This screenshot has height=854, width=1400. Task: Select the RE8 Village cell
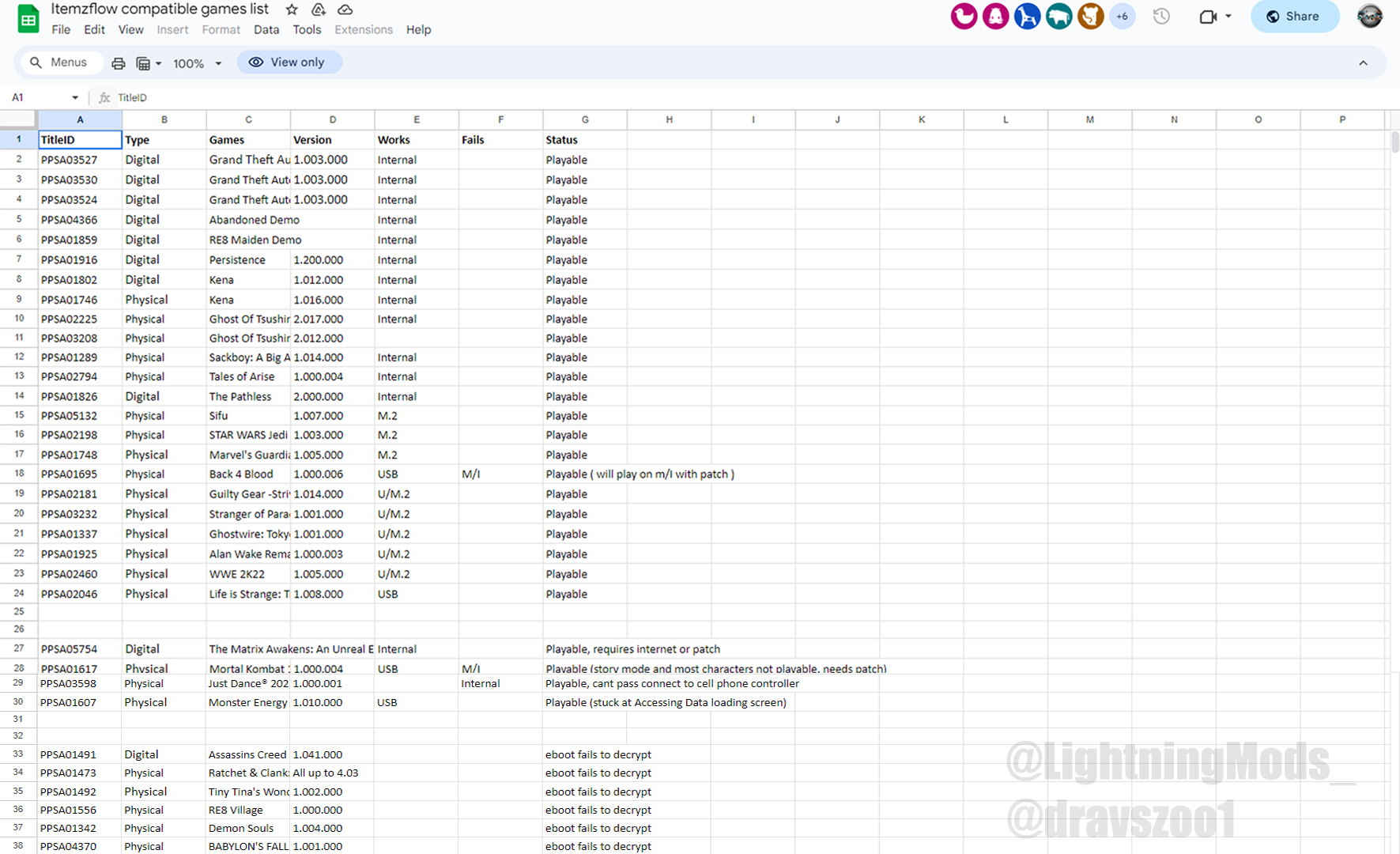pos(247,810)
